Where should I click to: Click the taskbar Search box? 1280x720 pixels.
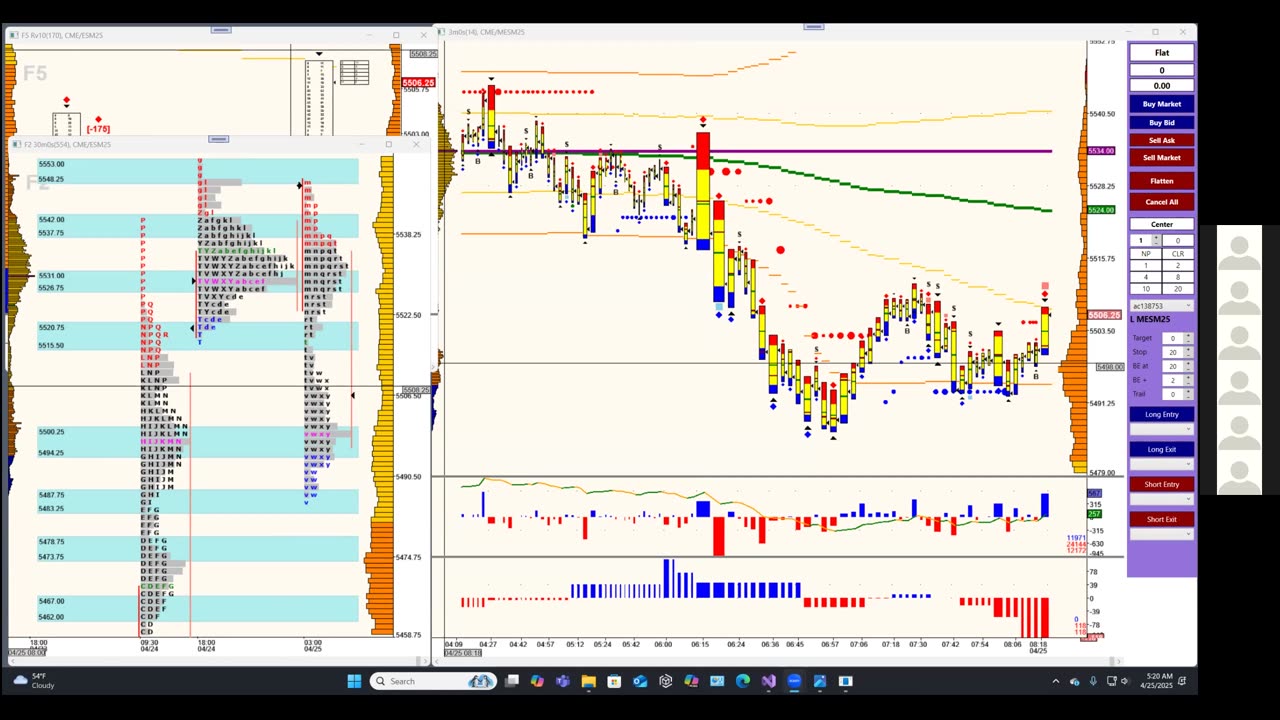point(433,681)
